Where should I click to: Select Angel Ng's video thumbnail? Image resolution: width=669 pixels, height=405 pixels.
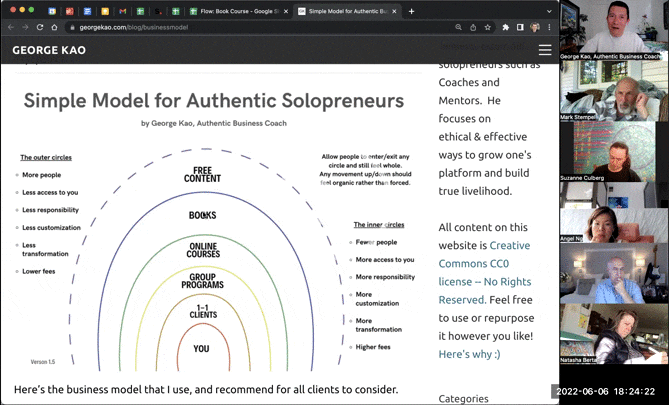(614, 213)
